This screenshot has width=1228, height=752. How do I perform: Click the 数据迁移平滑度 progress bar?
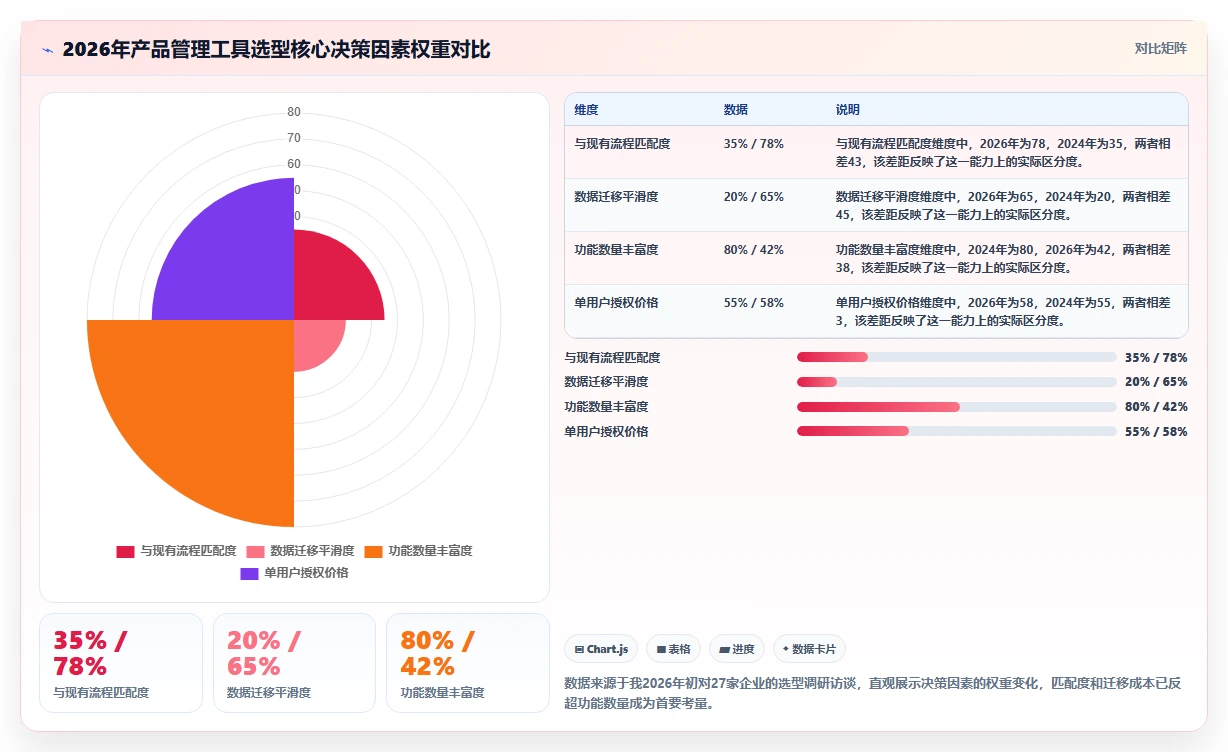point(957,382)
